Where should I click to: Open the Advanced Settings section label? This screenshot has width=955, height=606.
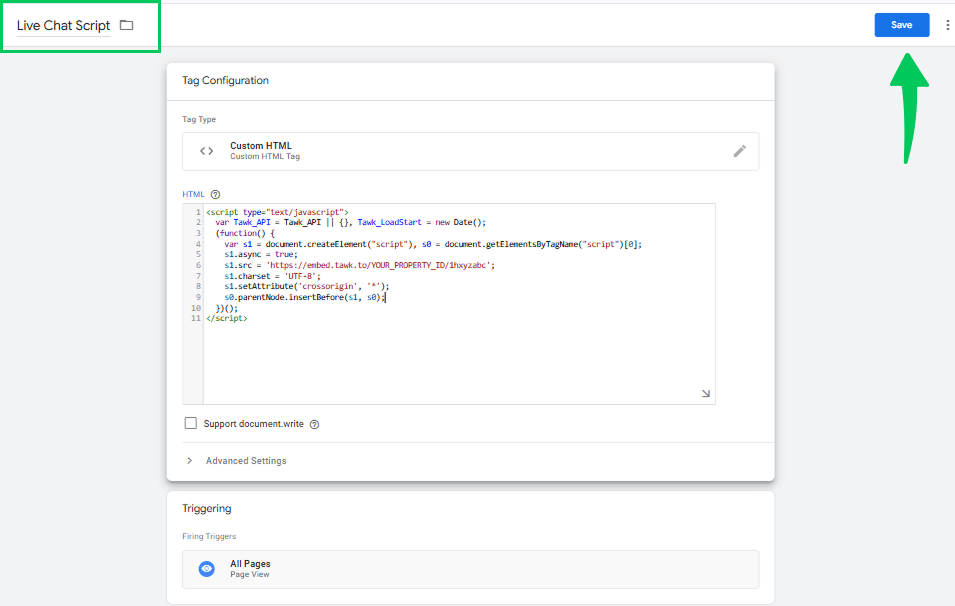pyautogui.click(x=246, y=460)
